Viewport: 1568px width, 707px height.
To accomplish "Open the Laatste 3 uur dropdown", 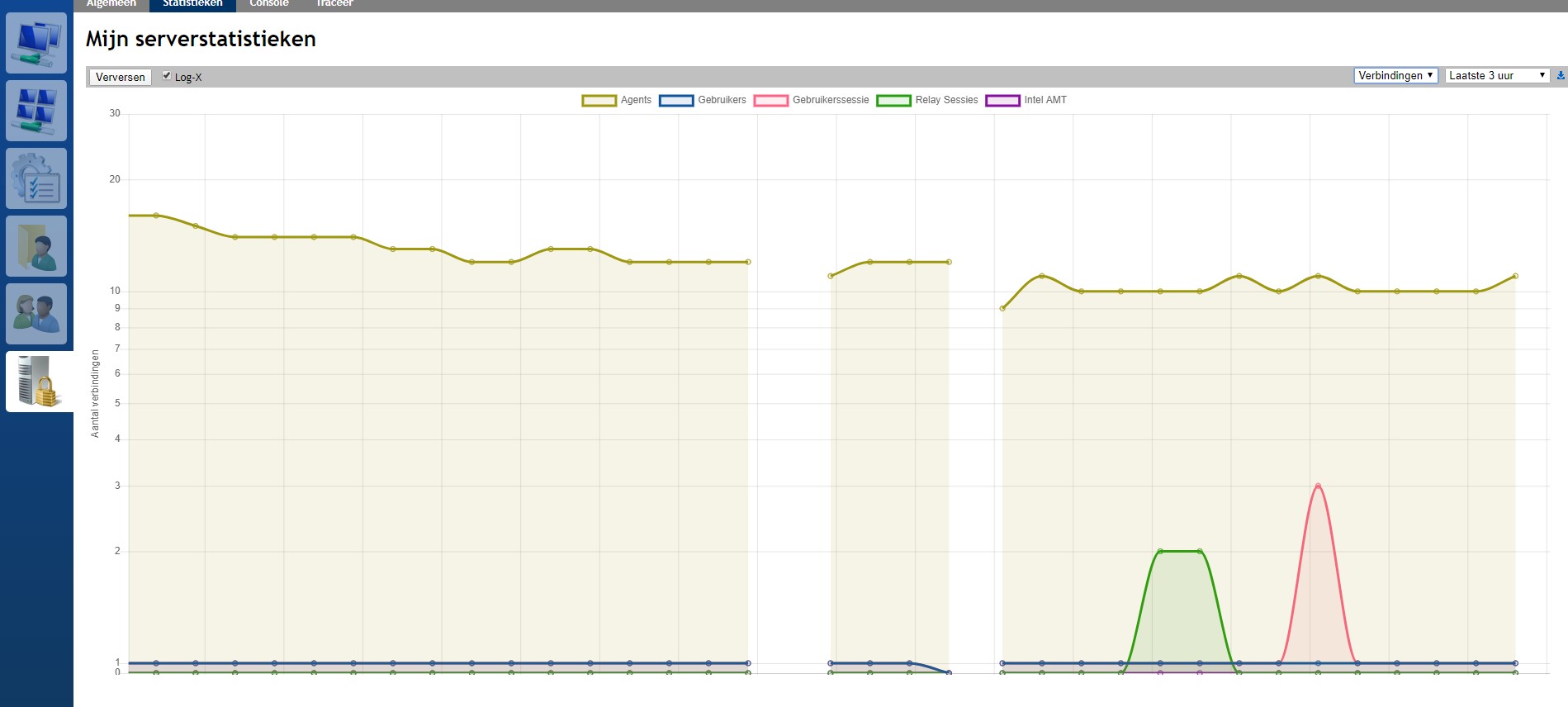I will [x=1497, y=75].
